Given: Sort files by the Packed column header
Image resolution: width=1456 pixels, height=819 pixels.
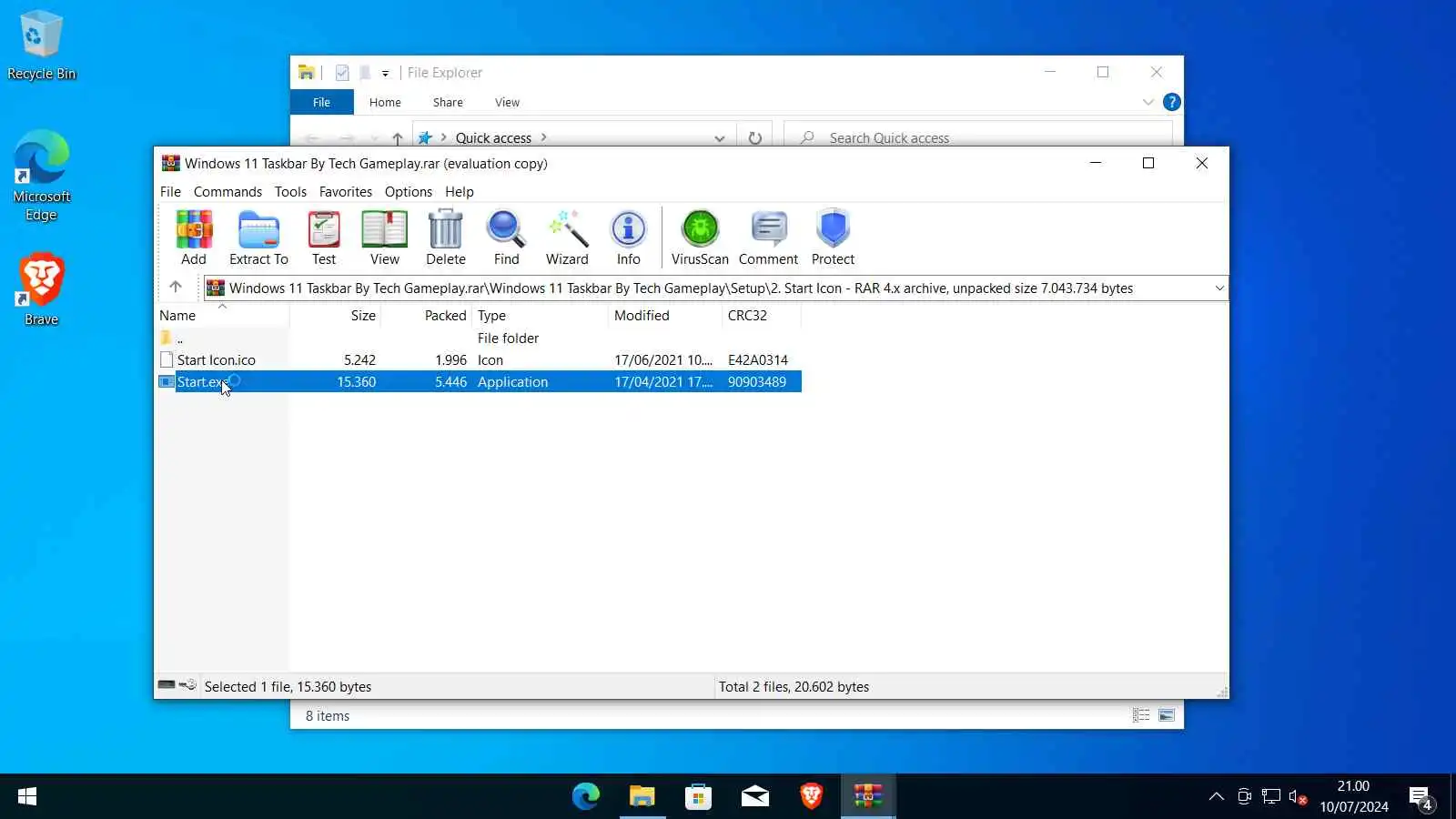Looking at the screenshot, I should [427, 315].
